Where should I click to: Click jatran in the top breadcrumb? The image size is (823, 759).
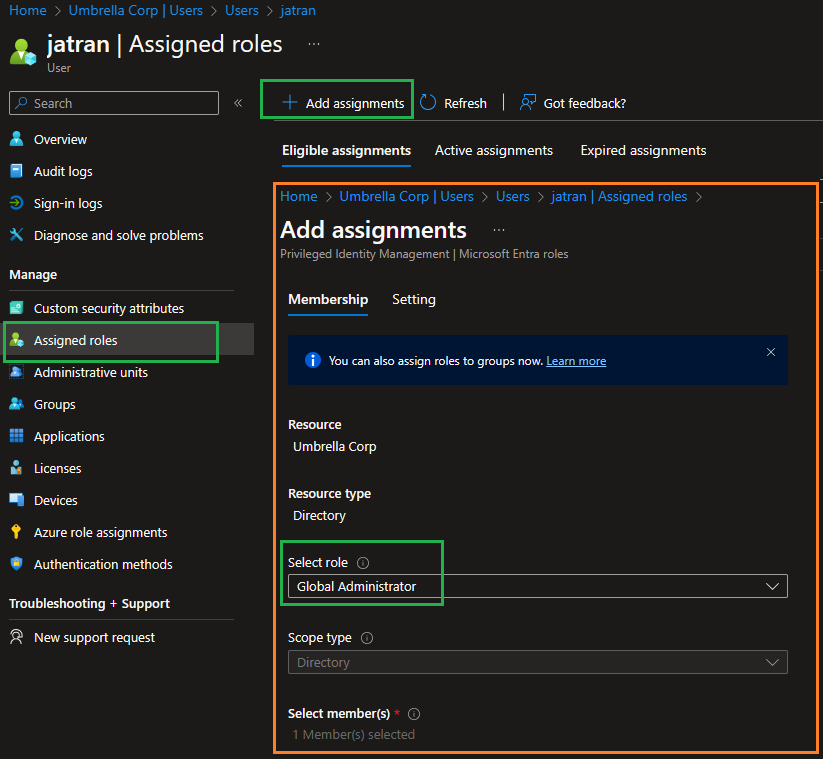[x=298, y=10]
